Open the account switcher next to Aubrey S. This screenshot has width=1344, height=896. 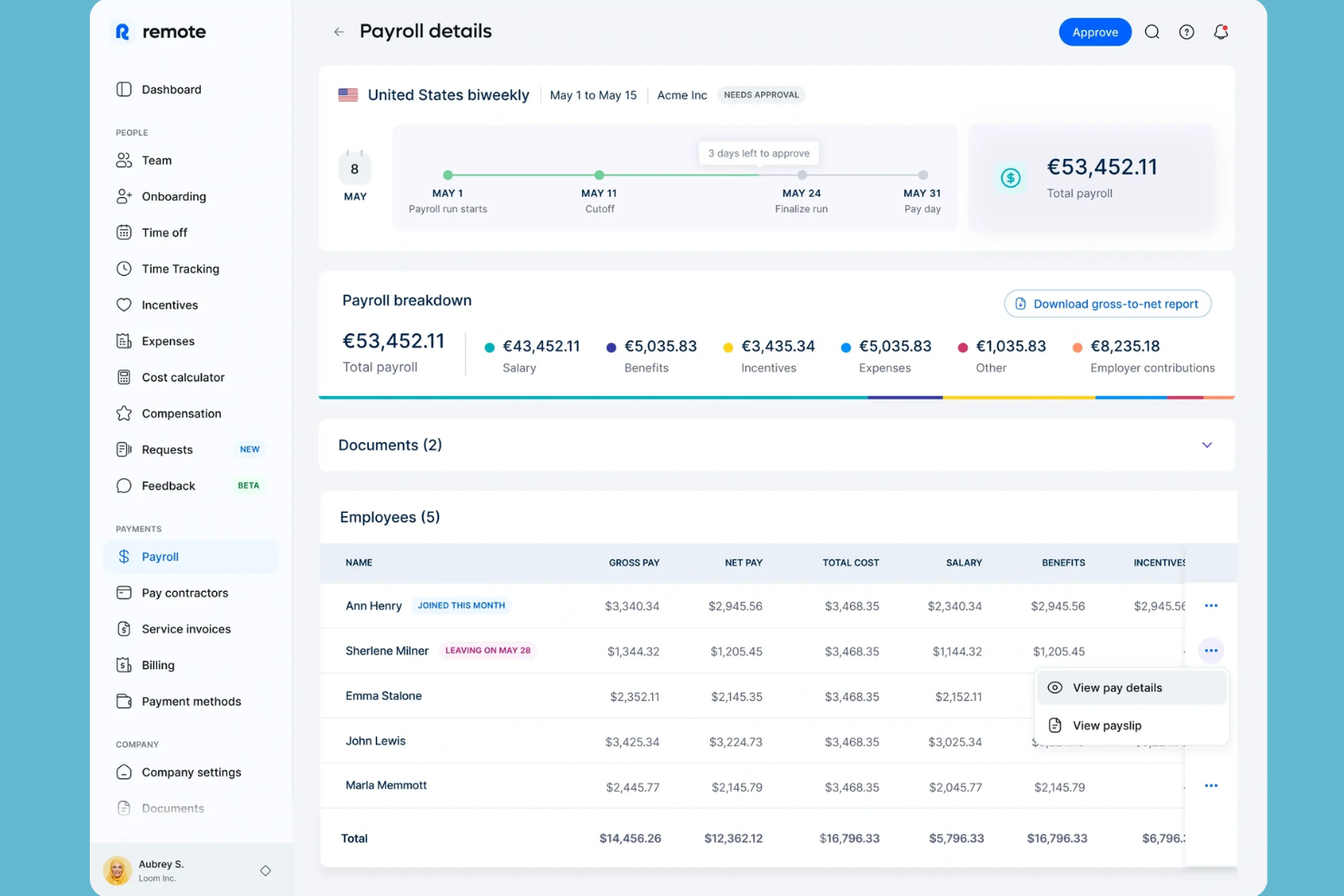coord(265,871)
